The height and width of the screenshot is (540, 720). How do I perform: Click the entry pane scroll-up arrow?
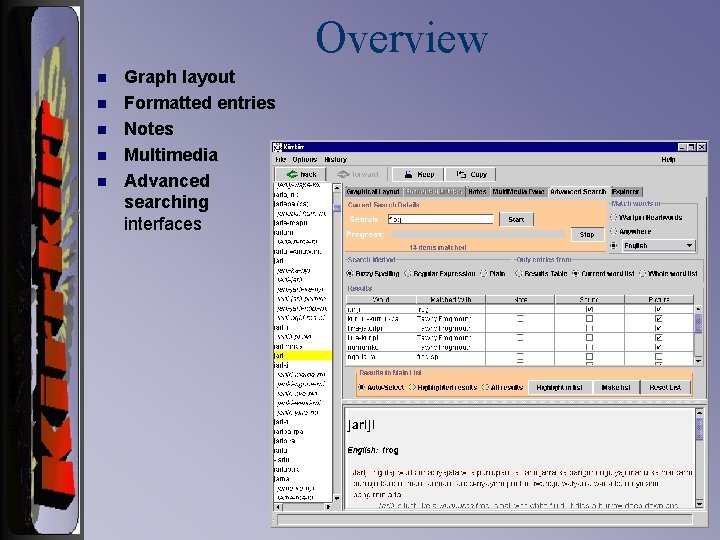pos(699,413)
